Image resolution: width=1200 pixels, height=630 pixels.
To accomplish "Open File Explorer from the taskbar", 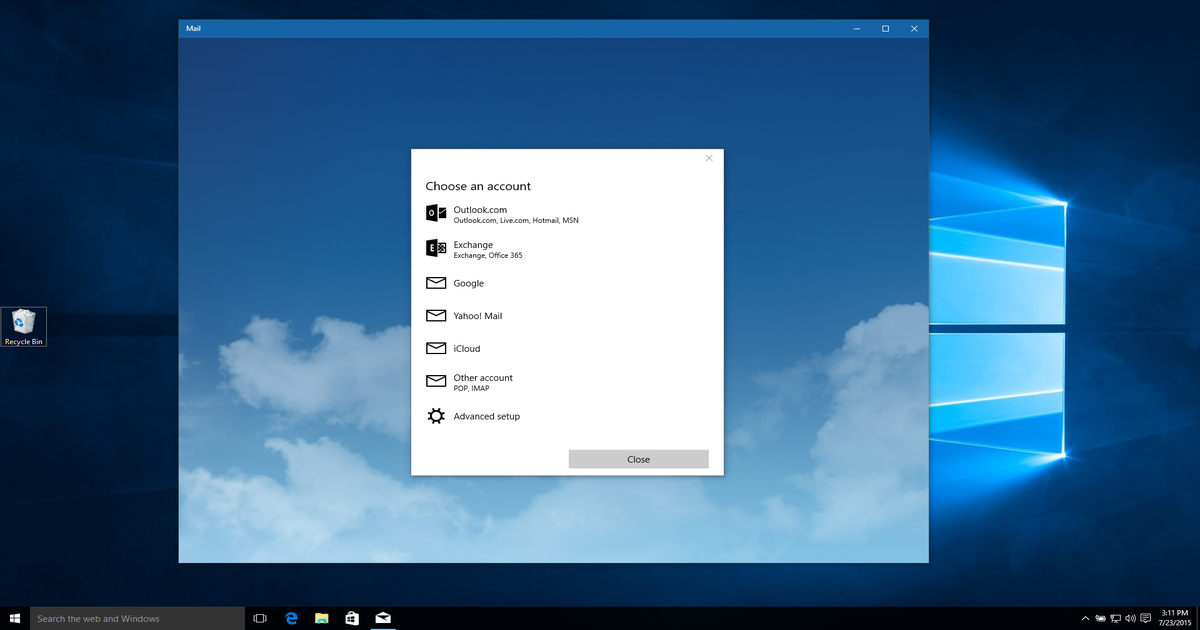I will click(322, 618).
